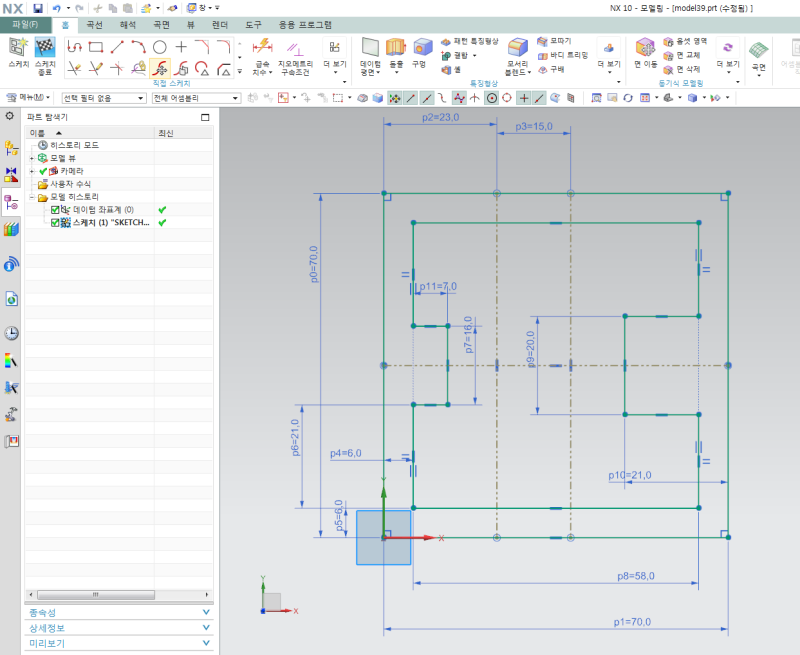Click the Finish Sketch (스케치 종료) checkered flag icon
The image size is (800, 655).
(44, 48)
